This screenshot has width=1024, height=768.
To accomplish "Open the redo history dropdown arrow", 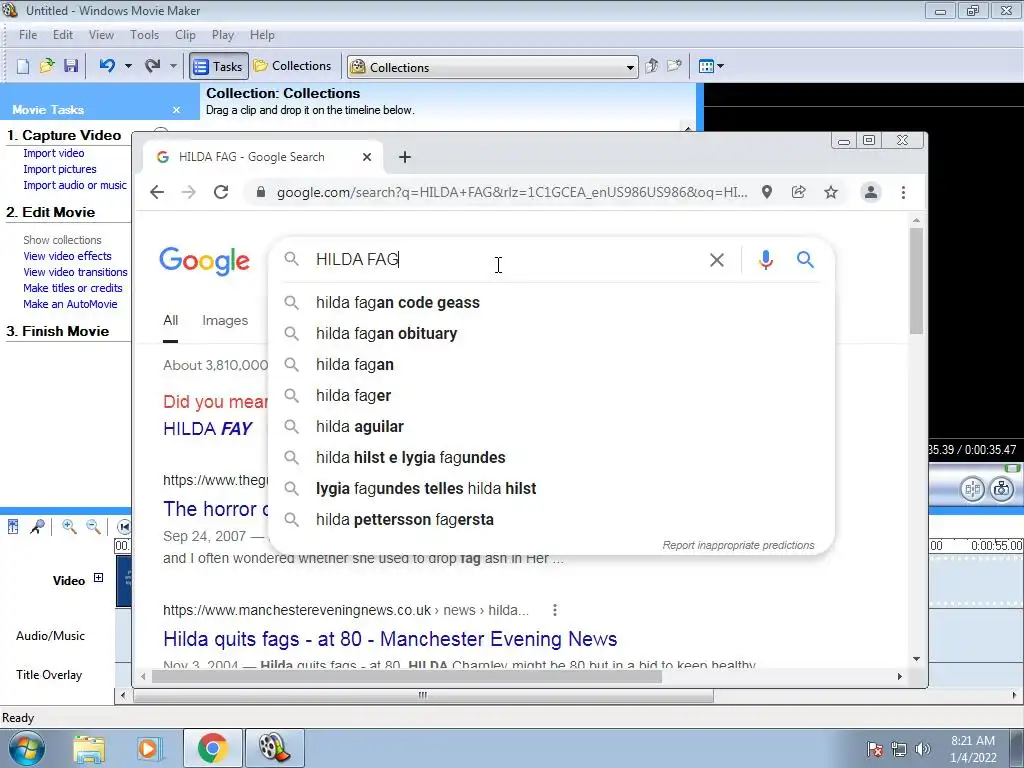I will tap(173, 66).
